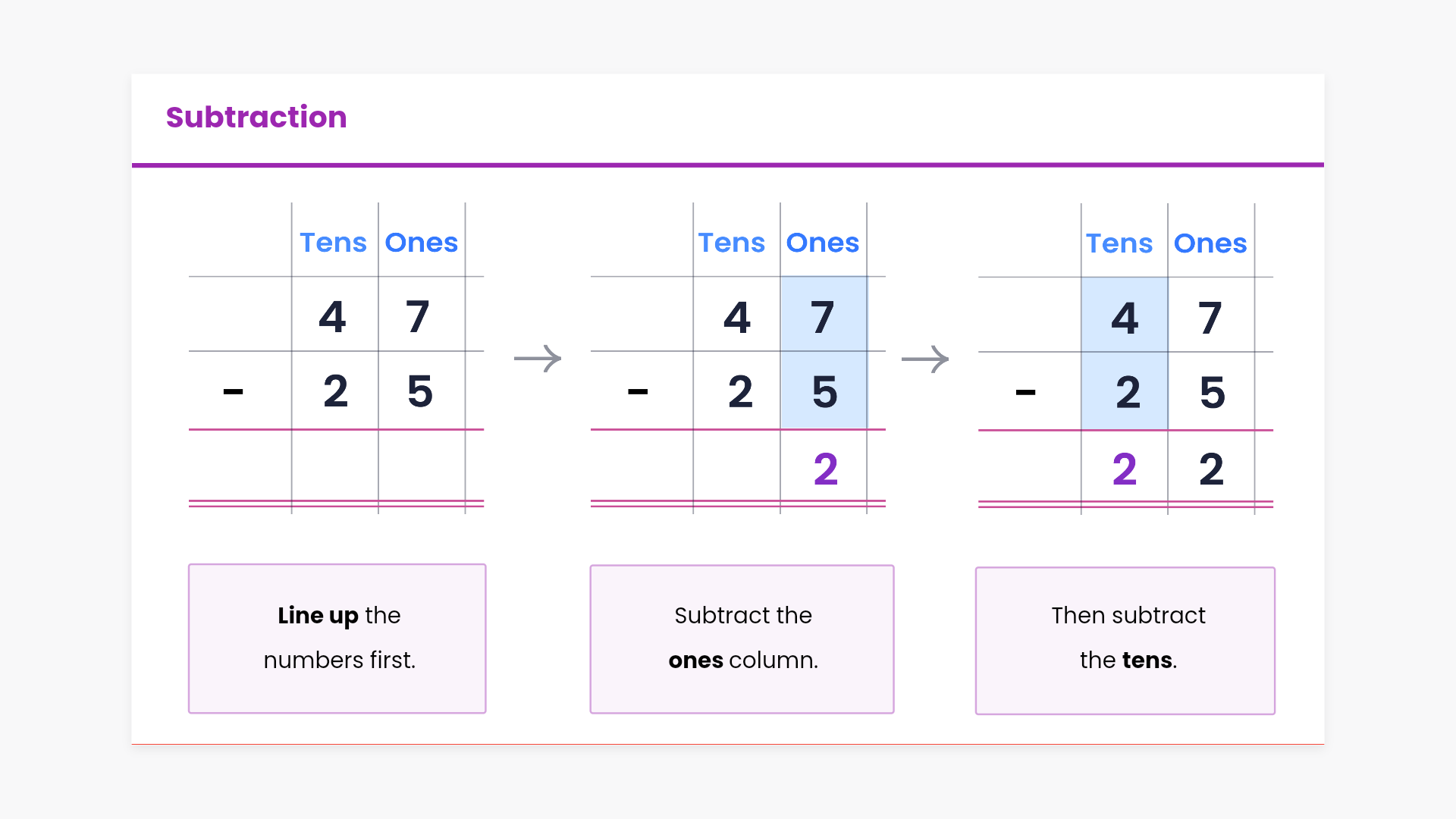
Task: Click the Ones header in the middle grid
Action: tap(822, 243)
